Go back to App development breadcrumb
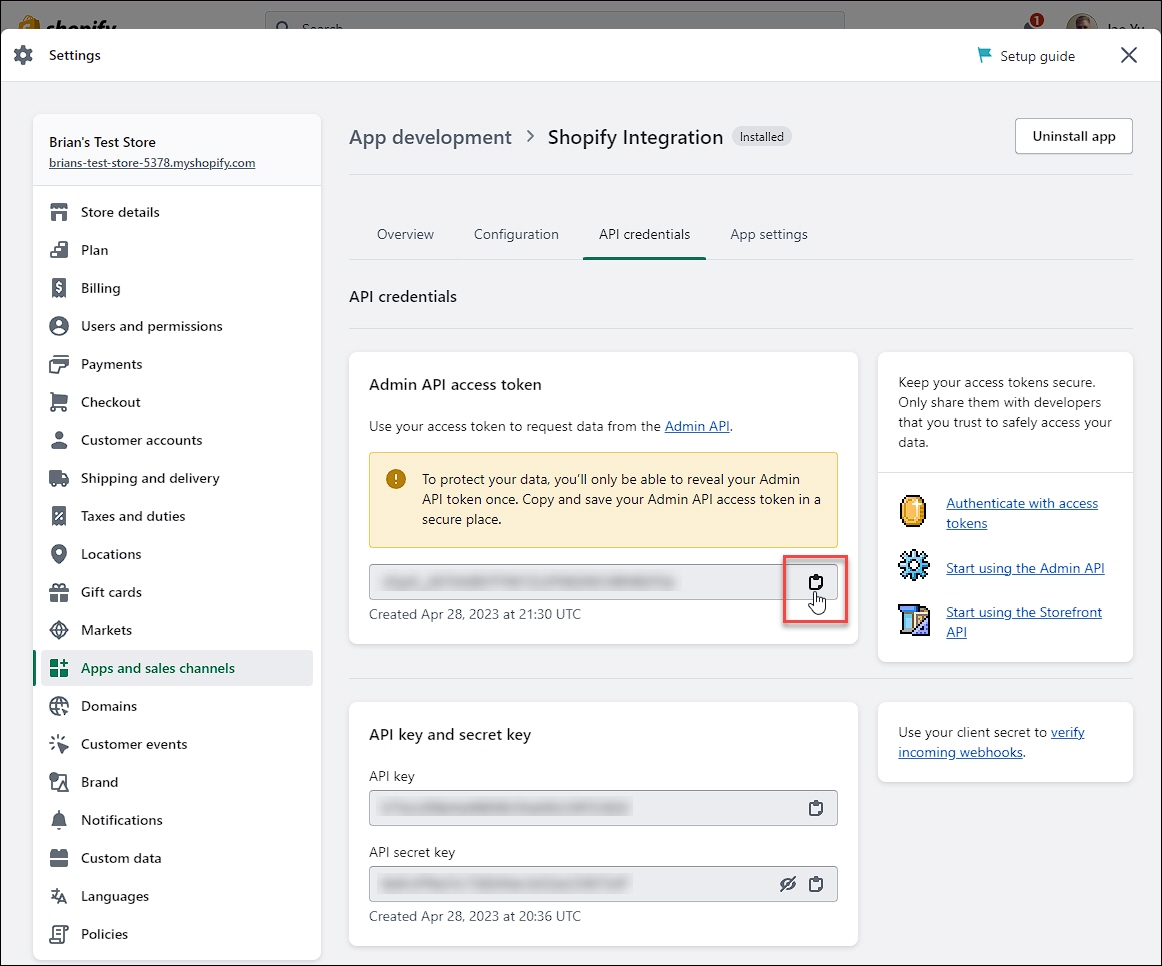The width and height of the screenshot is (1162, 966). click(430, 137)
